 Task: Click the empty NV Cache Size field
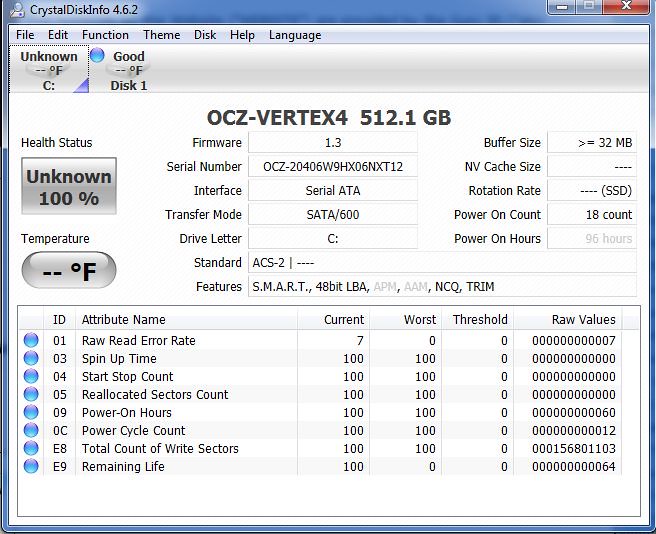pos(592,167)
